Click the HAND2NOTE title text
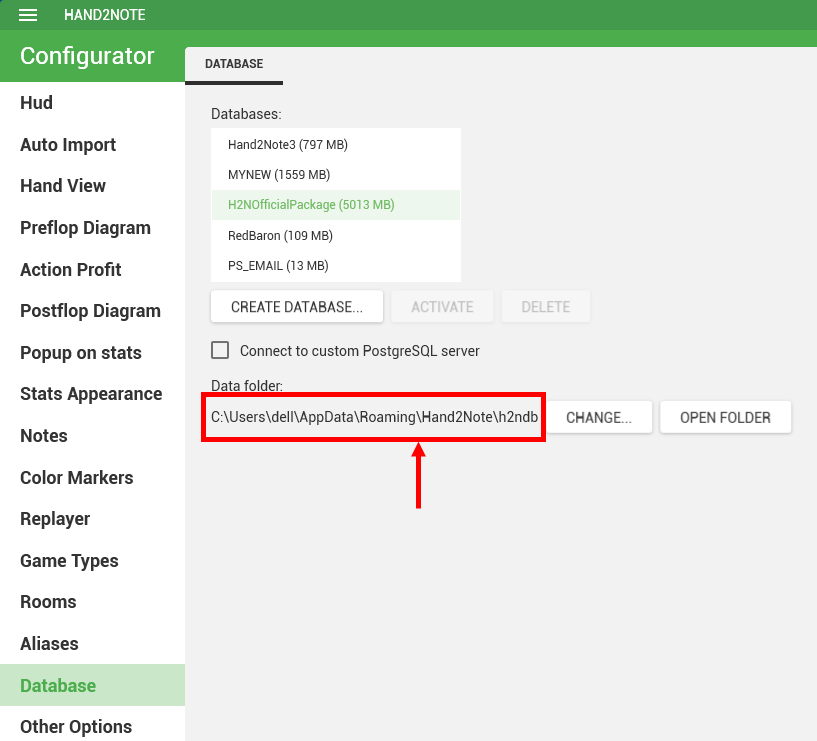This screenshot has width=817, height=741. pyautogui.click(x=105, y=15)
